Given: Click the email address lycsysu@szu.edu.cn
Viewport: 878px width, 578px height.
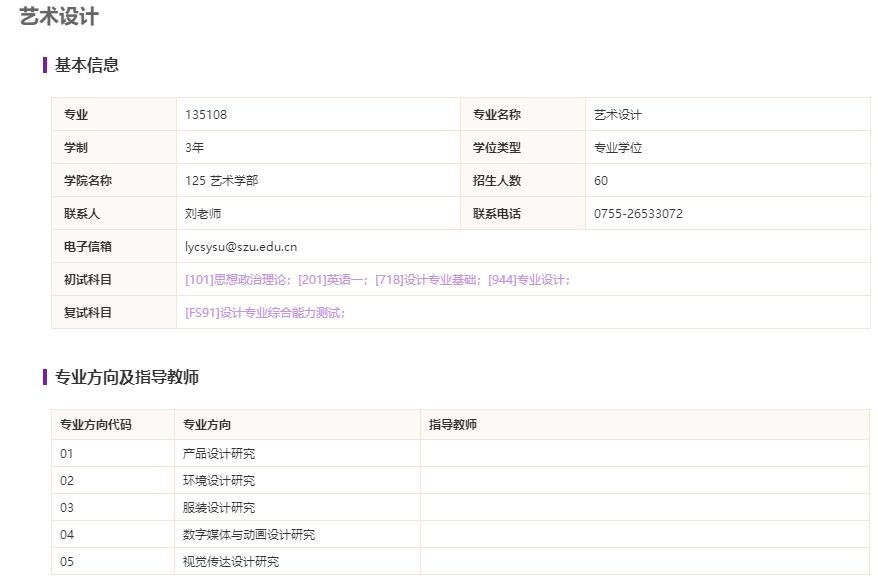Looking at the screenshot, I should [x=241, y=247].
